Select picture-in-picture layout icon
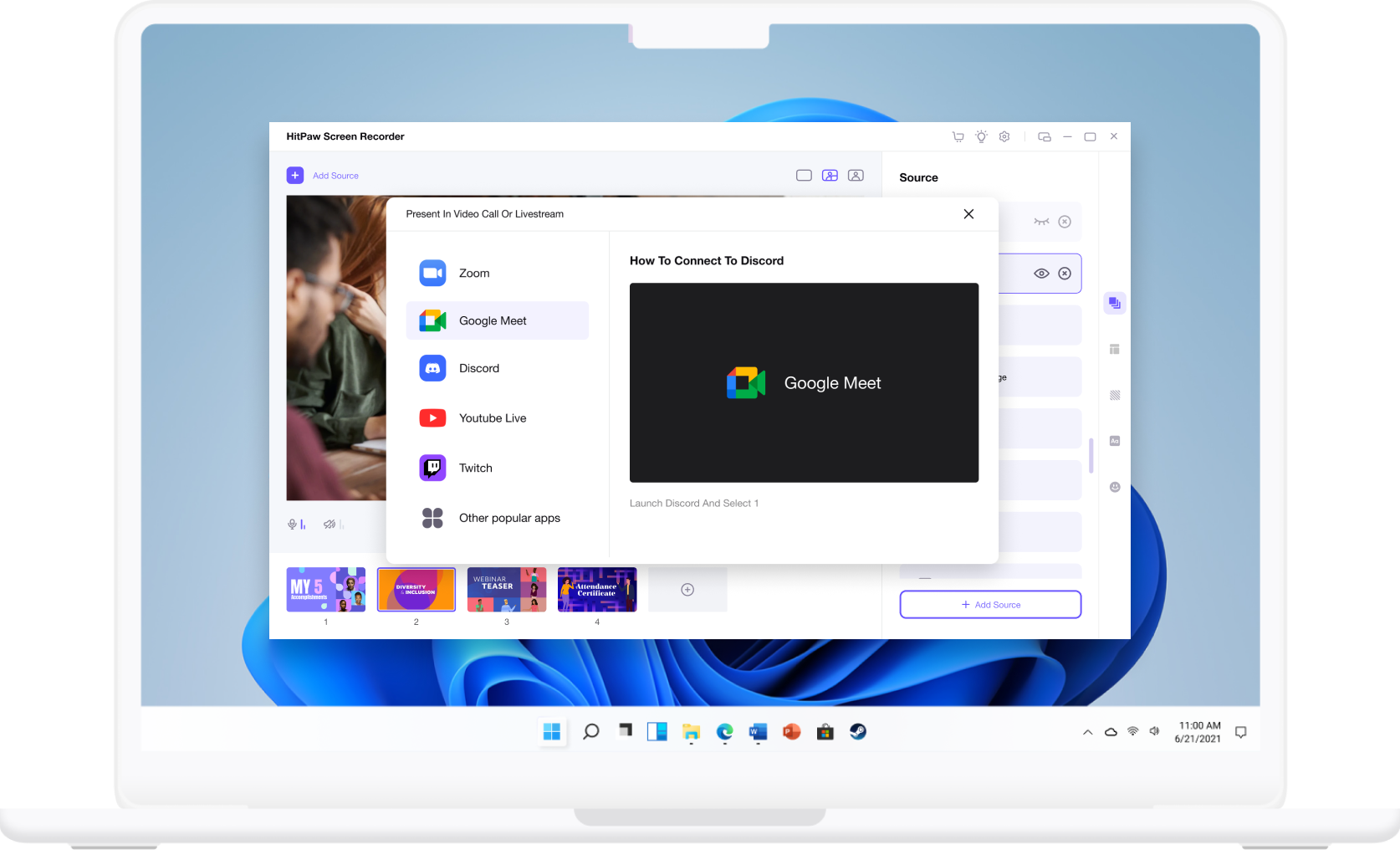The height and width of the screenshot is (850, 1400). point(830,176)
